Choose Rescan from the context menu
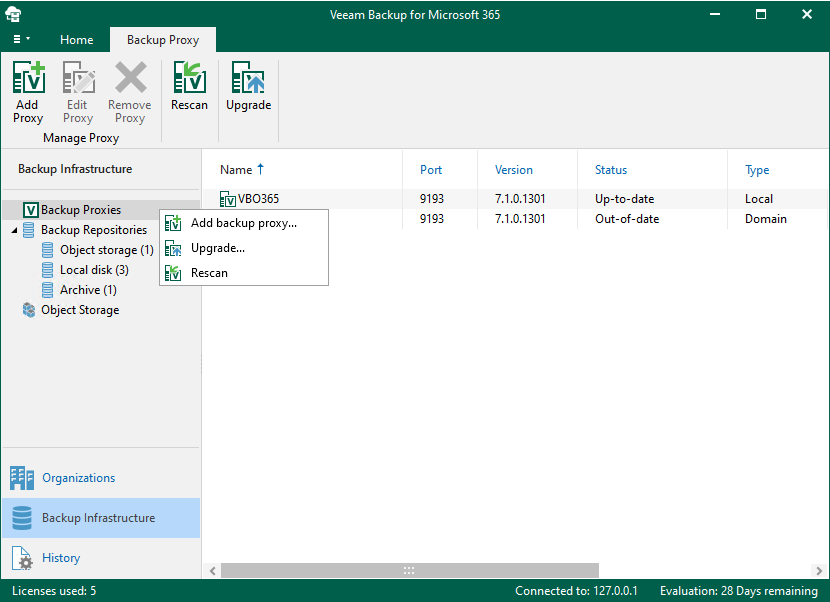 [x=244, y=273]
